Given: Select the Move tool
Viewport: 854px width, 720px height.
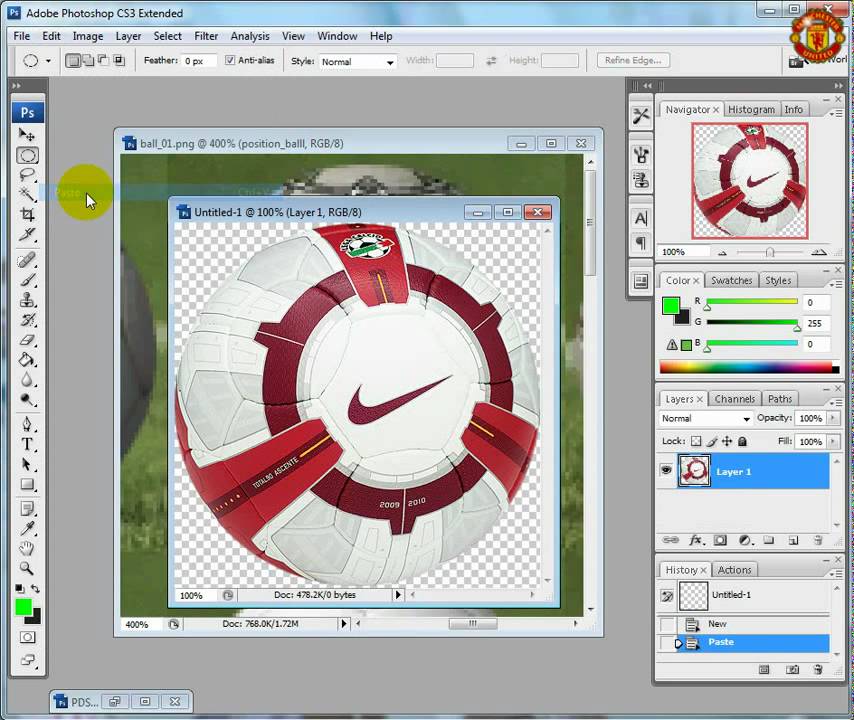Looking at the screenshot, I should pos(27,135).
